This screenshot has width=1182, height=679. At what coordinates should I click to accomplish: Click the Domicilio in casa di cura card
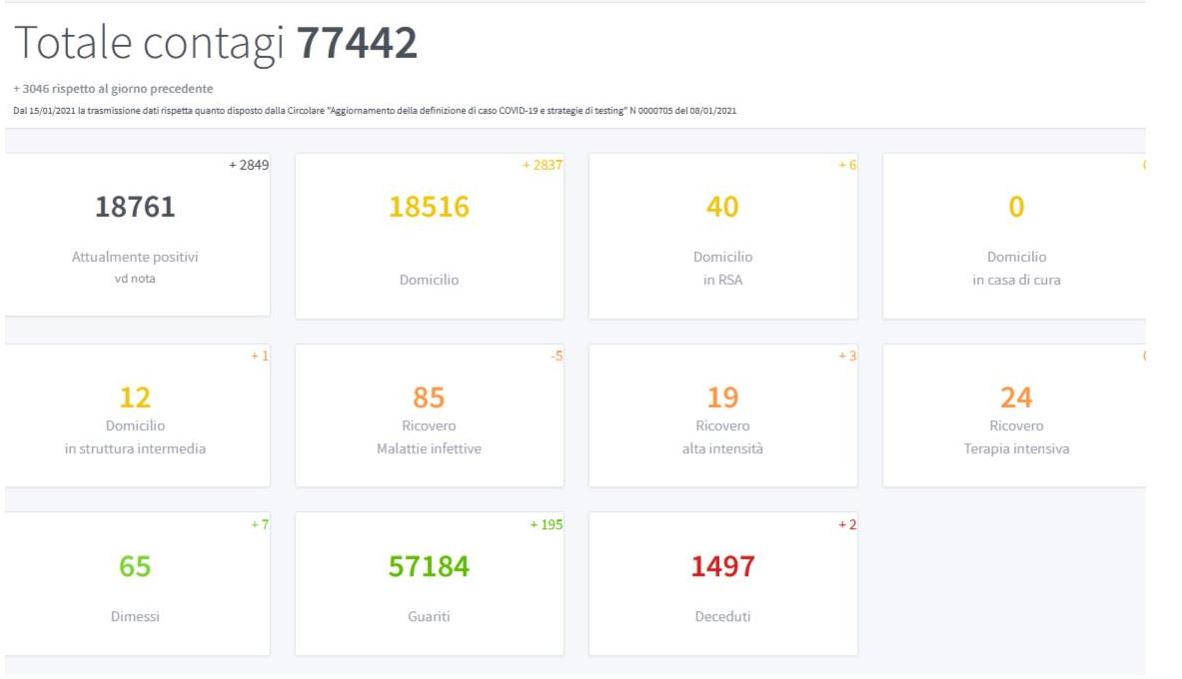tap(1015, 236)
